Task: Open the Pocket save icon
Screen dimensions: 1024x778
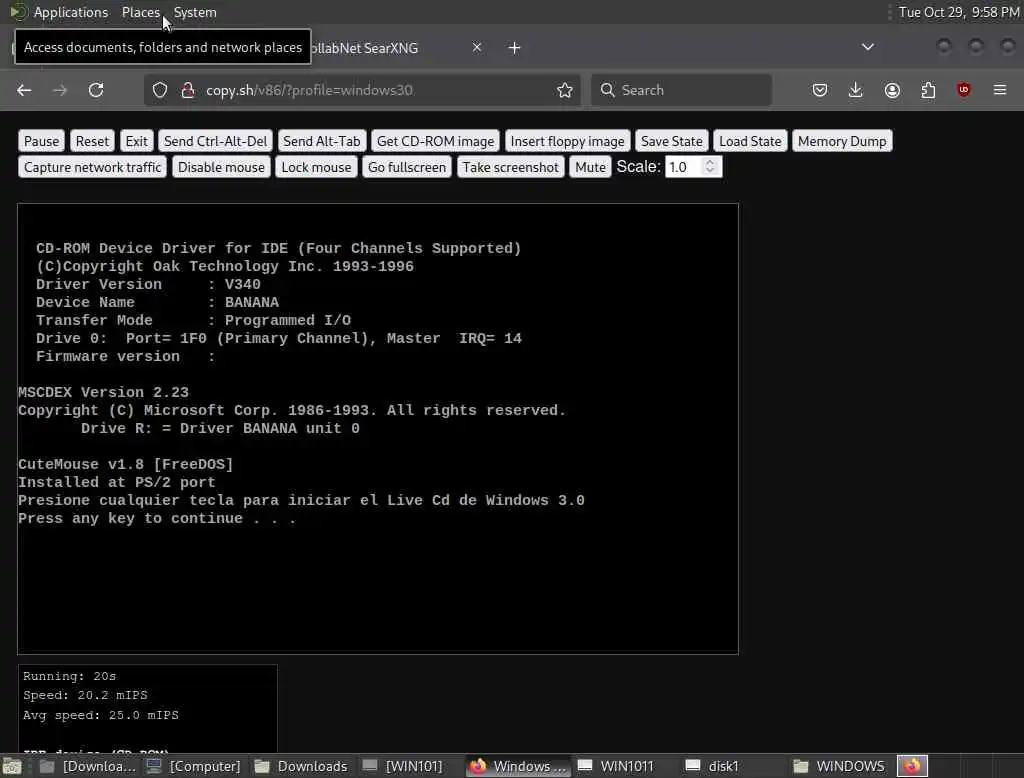Action: pyautogui.click(x=820, y=90)
